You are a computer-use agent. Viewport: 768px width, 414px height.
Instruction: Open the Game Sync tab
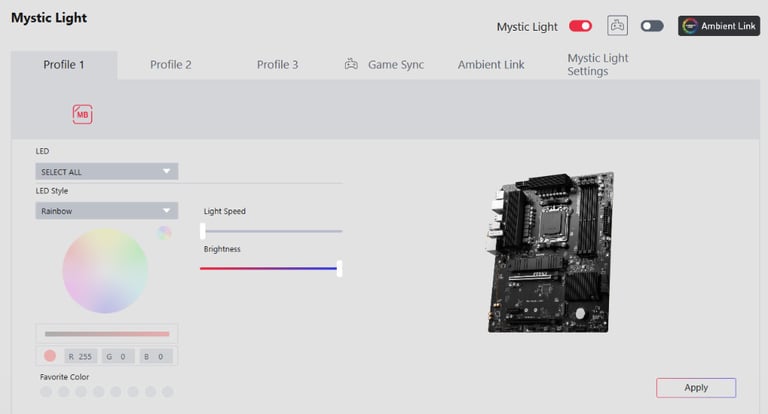[x=384, y=65]
